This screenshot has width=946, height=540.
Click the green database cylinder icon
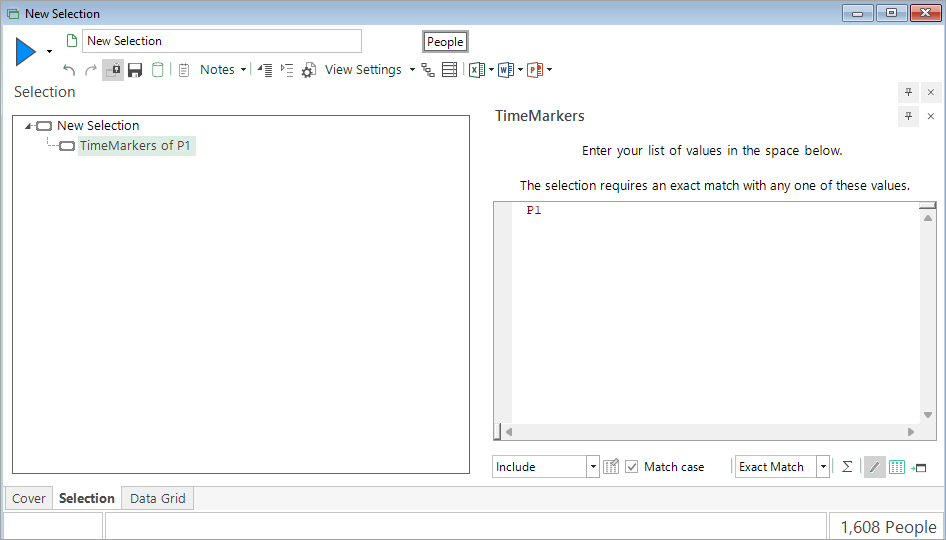click(157, 70)
